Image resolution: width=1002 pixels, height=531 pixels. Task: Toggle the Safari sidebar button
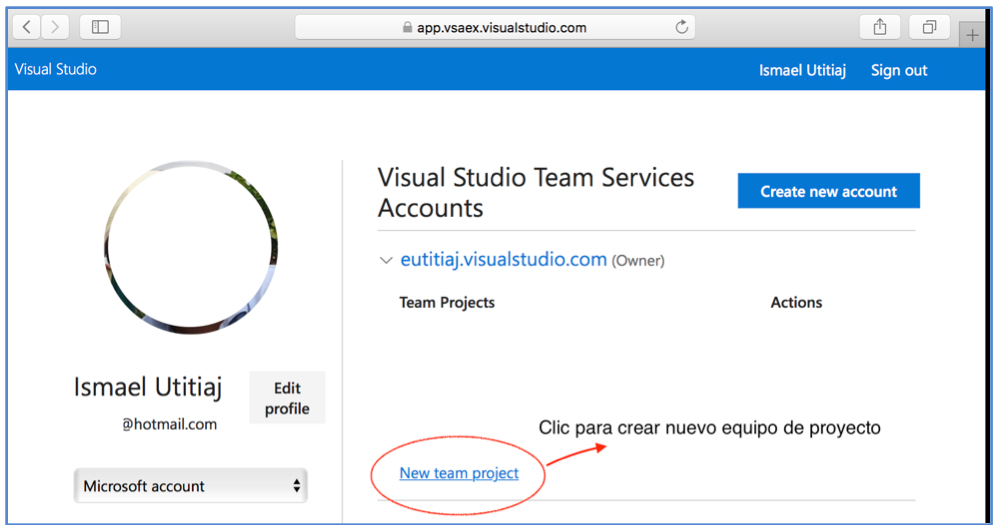coord(100,27)
